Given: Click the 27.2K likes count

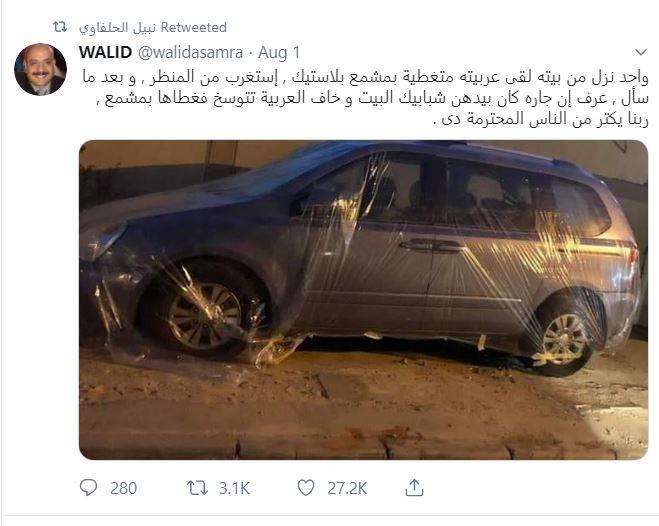Looking at the screenshot, I should 347,488.
